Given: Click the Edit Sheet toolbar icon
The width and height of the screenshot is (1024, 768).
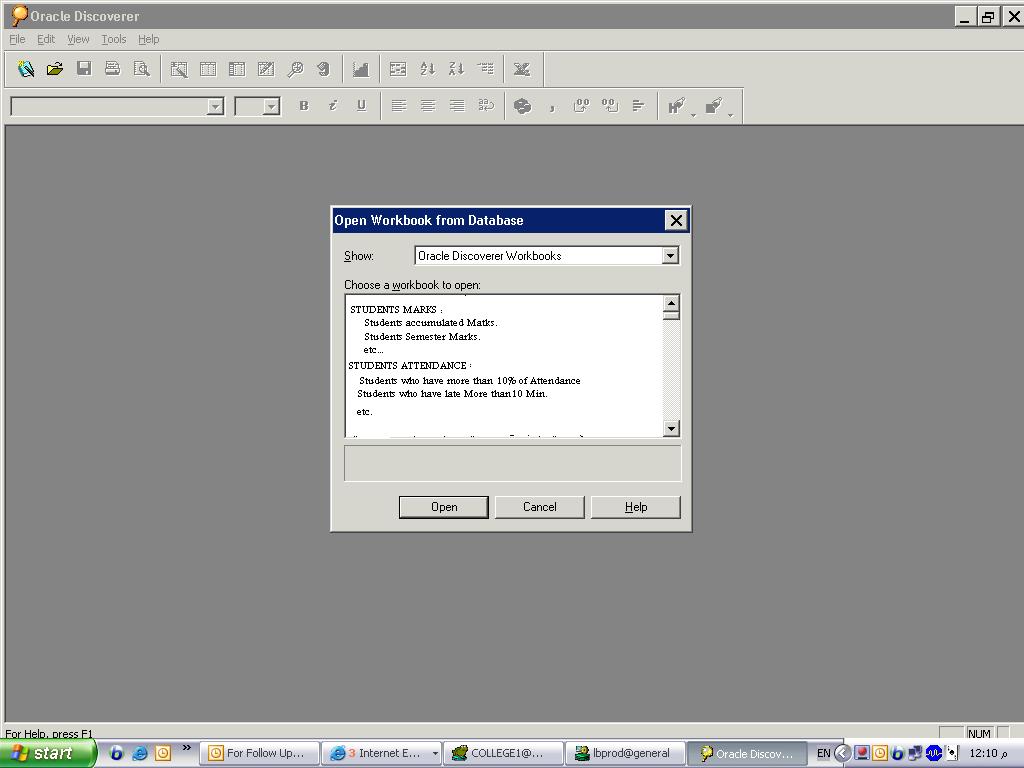Looking at the screenshot, I should (x=179, y=69).
